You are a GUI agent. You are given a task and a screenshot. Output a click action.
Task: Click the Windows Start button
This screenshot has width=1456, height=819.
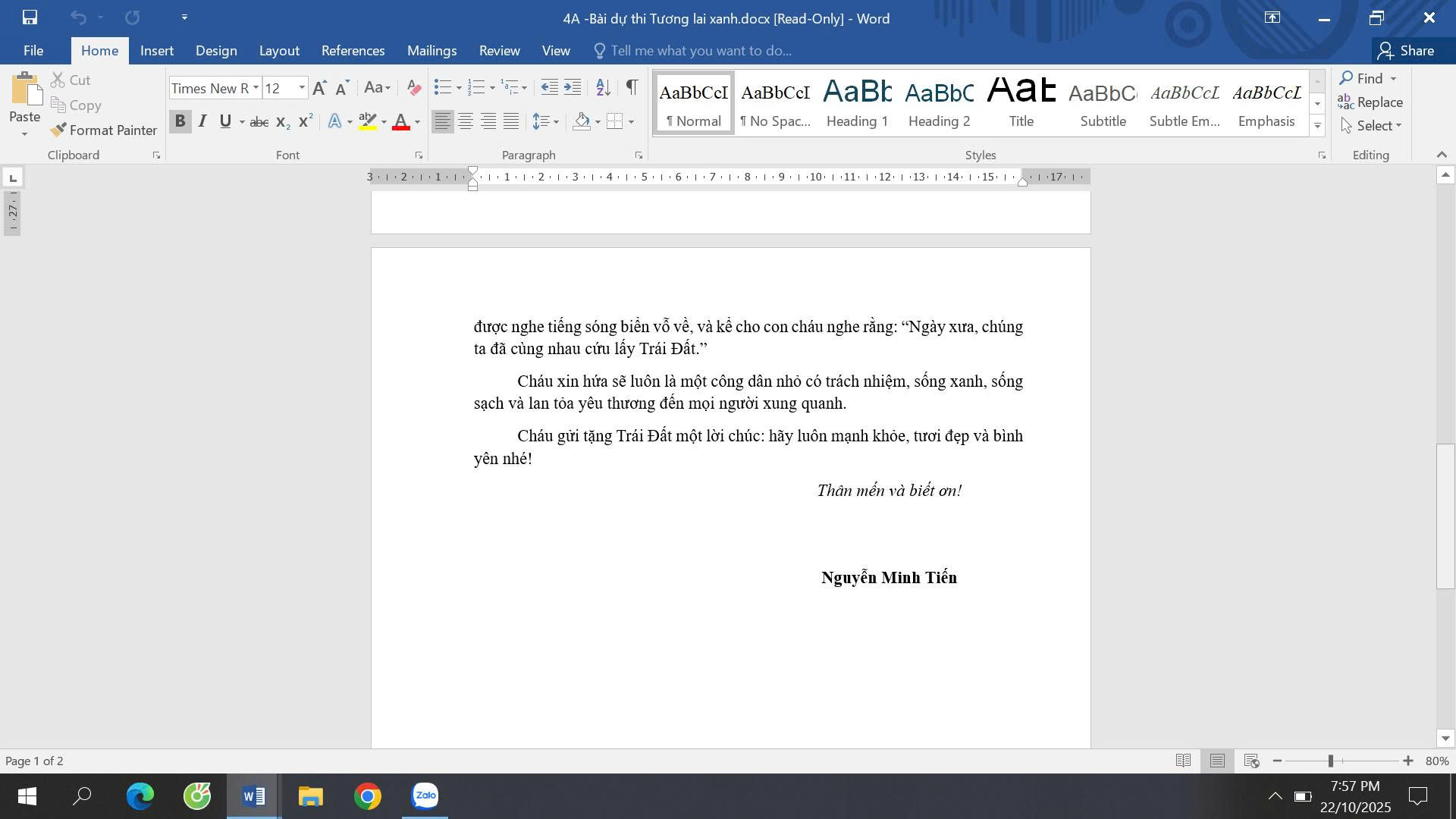pyautogui.click(x=27, y=796)
